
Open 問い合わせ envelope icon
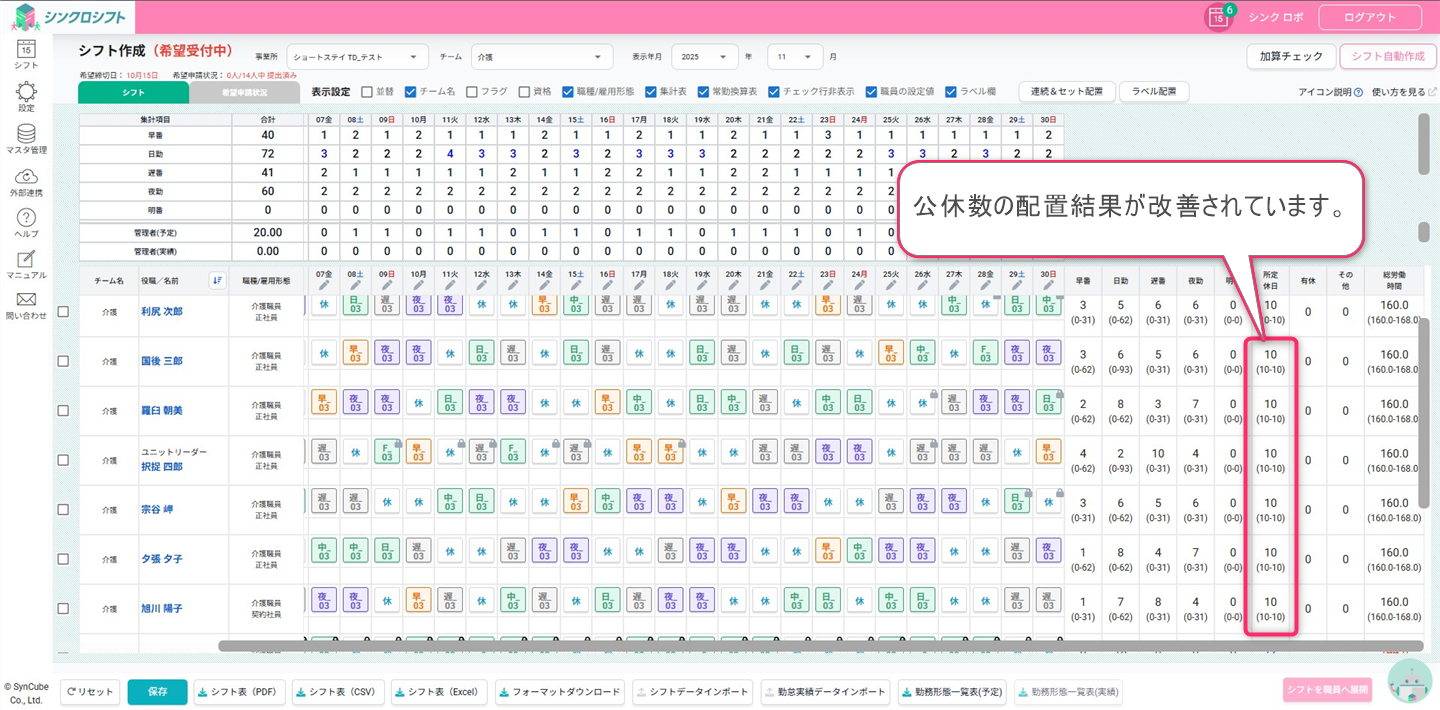pyautogui.click(x=26, y=300)
